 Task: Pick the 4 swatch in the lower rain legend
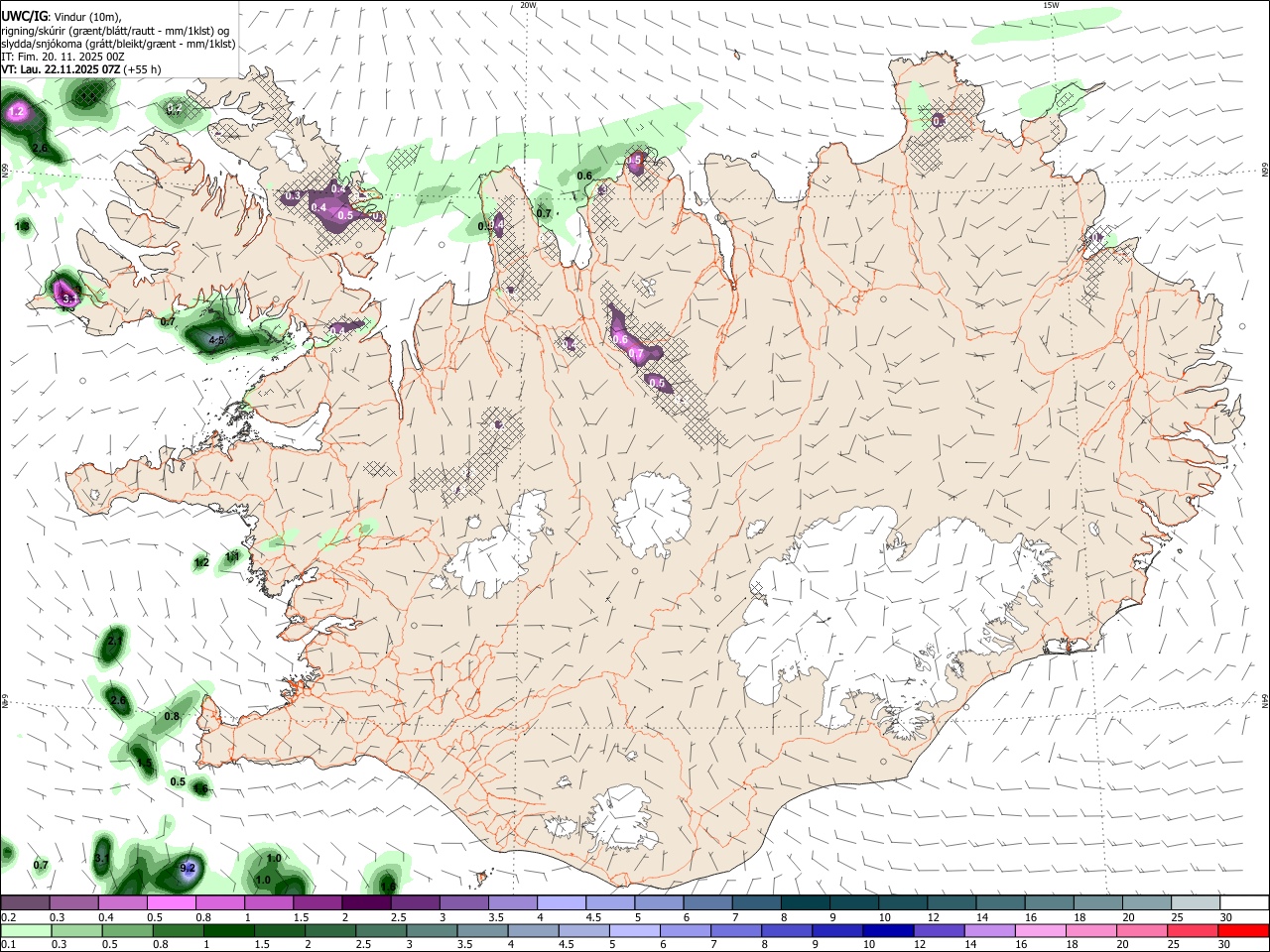click(533, 931)
